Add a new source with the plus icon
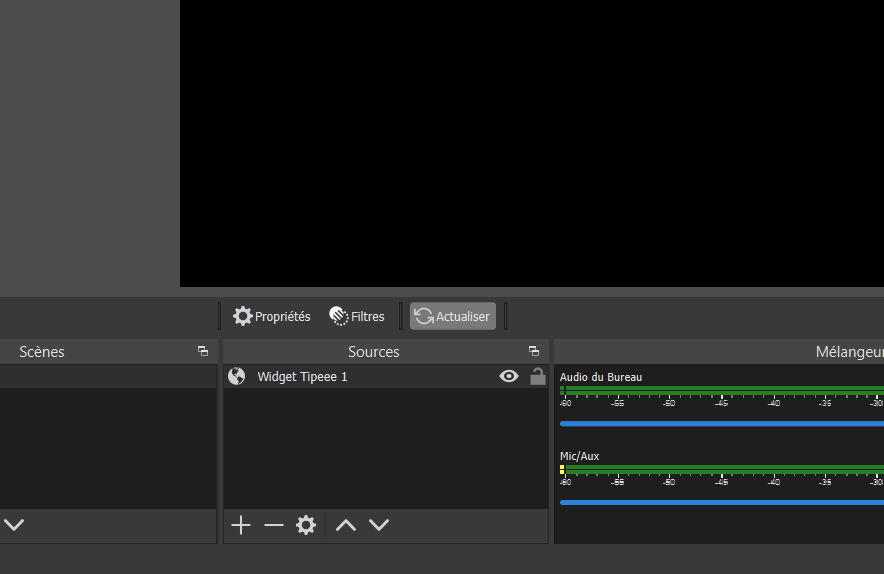This screenshot has height=574, width=884. (241, 525)
